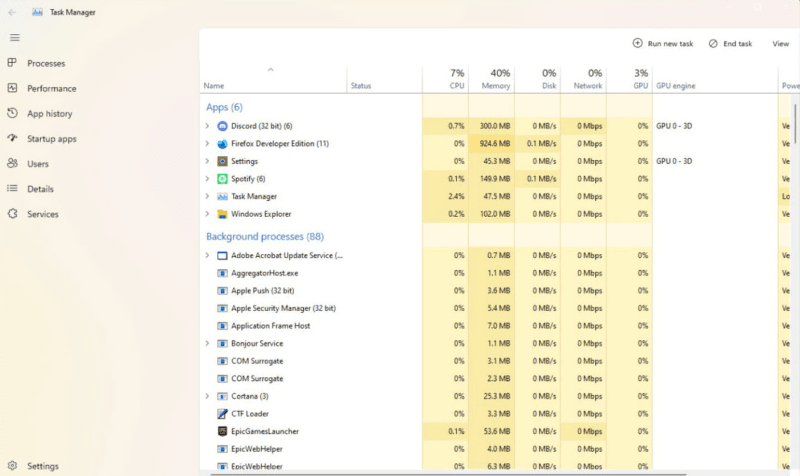
Task: Click Firefox's 924.6 MB memory cell
Action: click(491, 143)
